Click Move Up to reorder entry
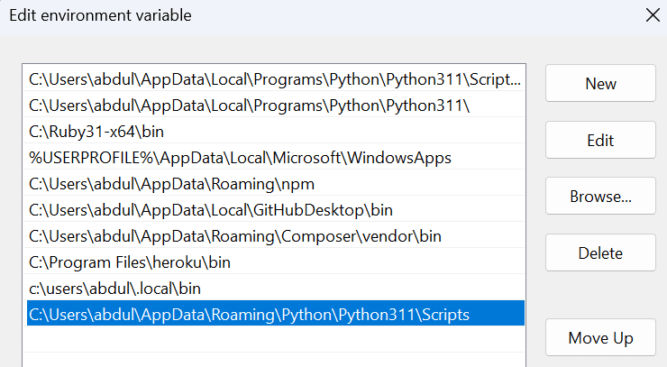667x367 pixels. [x=600, y=338]
